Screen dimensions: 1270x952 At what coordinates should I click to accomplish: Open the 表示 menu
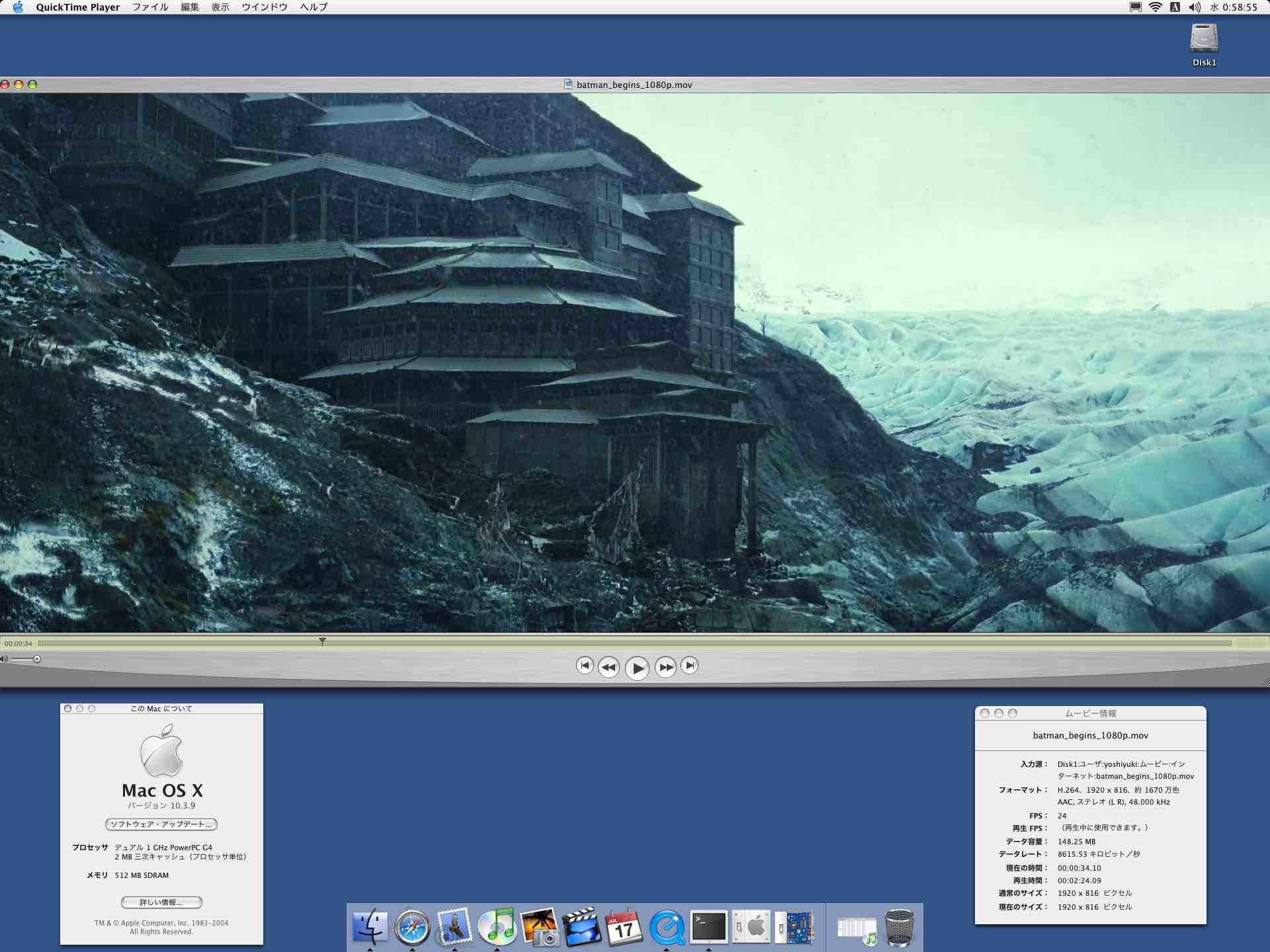coord(220,7)
